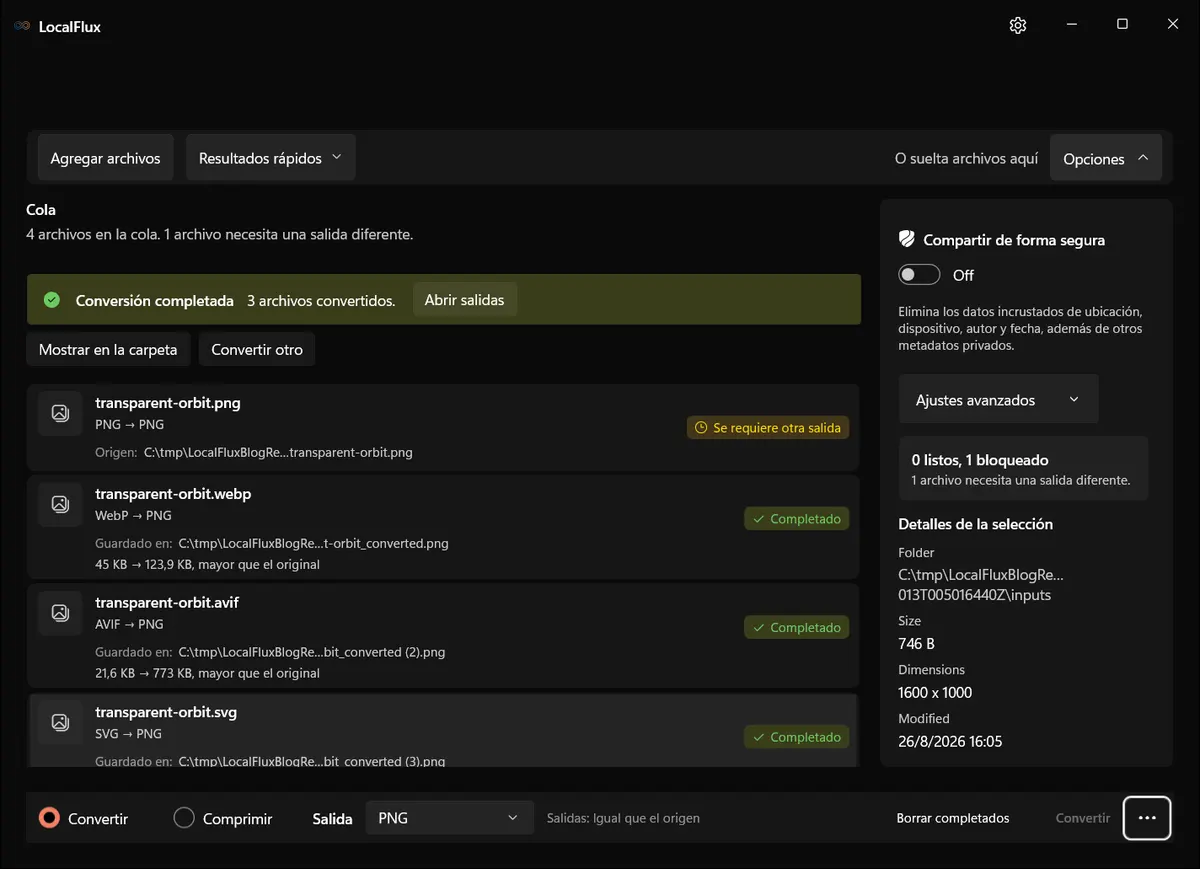Select the transparent-orbit.webp file name
Screen dimensions: 1200x869
pos(173,494)
